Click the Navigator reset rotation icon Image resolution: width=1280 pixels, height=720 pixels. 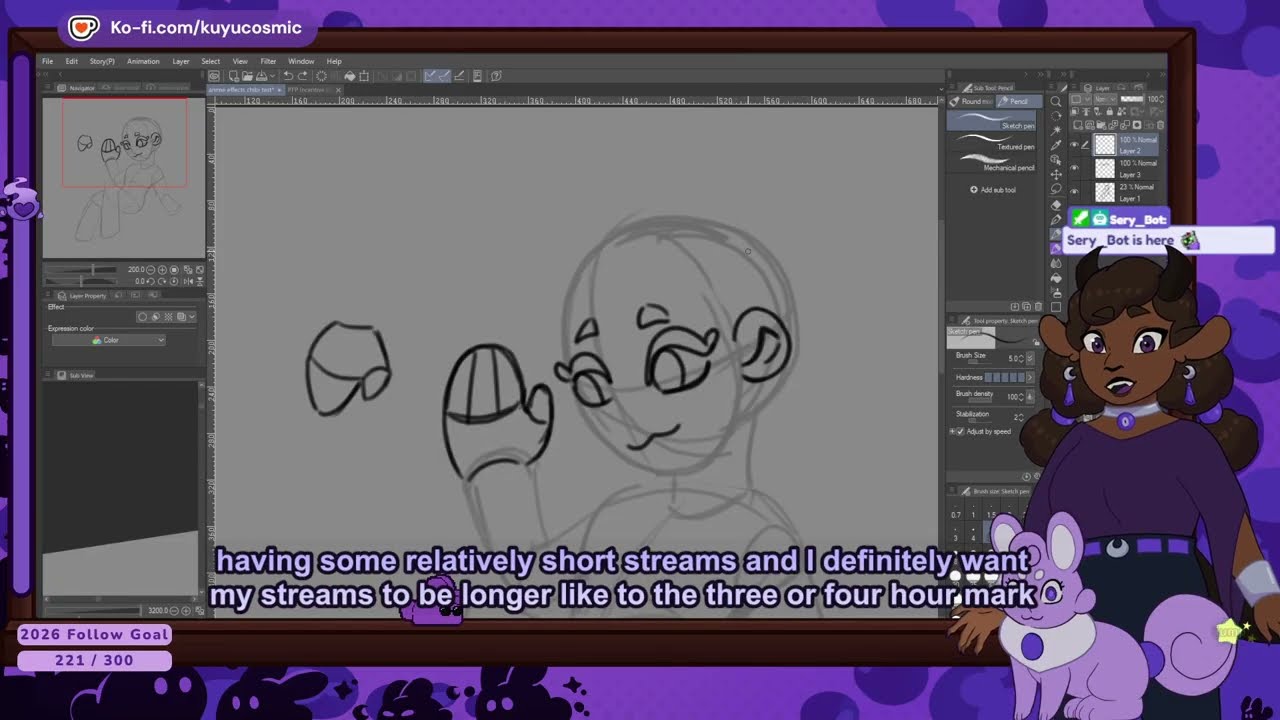(x=174, y=281)
